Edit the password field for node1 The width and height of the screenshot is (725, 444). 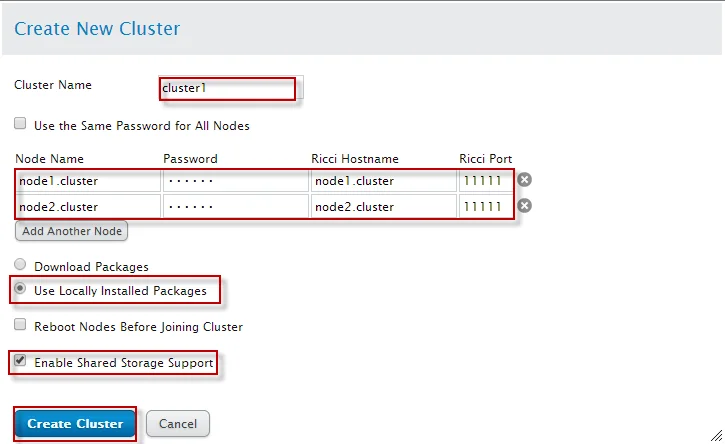234,181
